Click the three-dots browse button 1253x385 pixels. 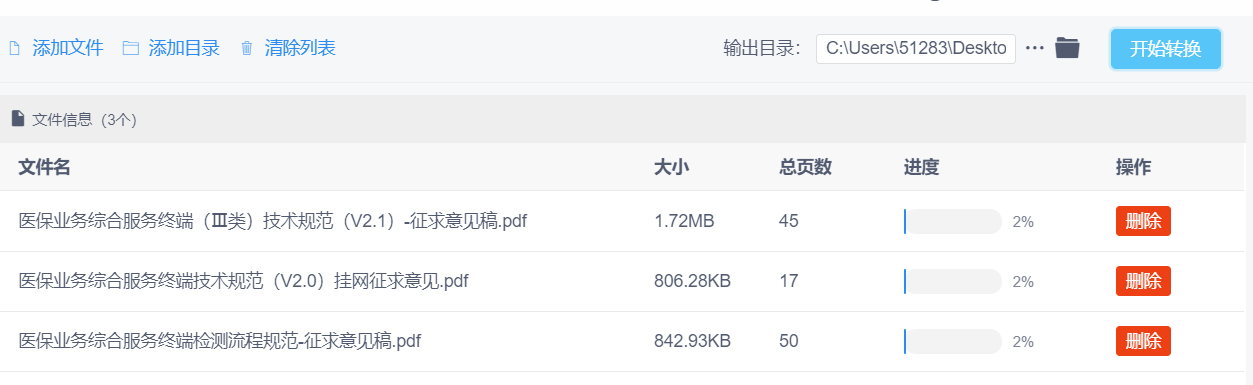pyautogui.click(x=1035, y=48)
